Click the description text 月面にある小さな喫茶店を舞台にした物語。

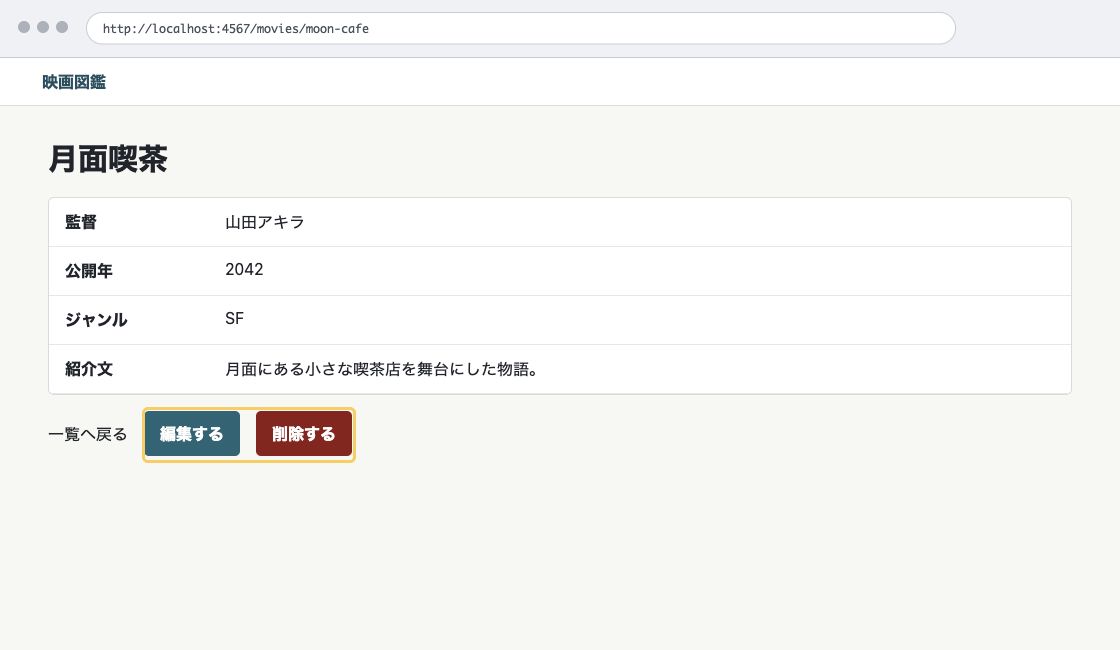pyautogui.click(x=381, y=369)
